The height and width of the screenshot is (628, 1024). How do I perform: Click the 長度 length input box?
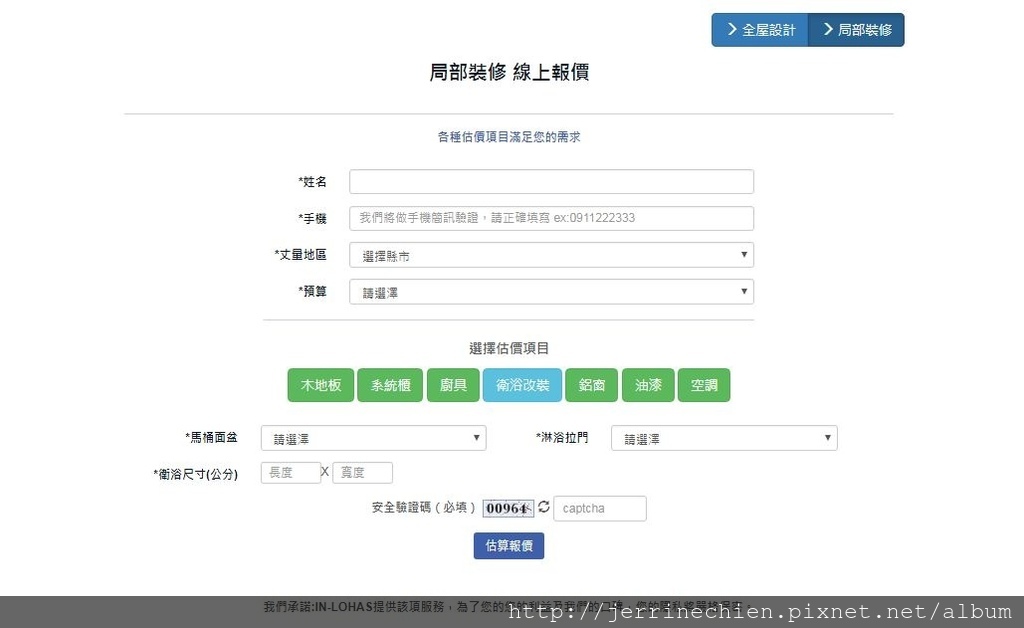coord(291,472)
